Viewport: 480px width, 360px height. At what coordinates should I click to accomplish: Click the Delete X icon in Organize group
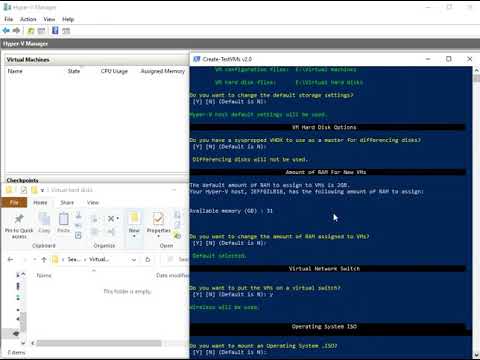(111, 219)
